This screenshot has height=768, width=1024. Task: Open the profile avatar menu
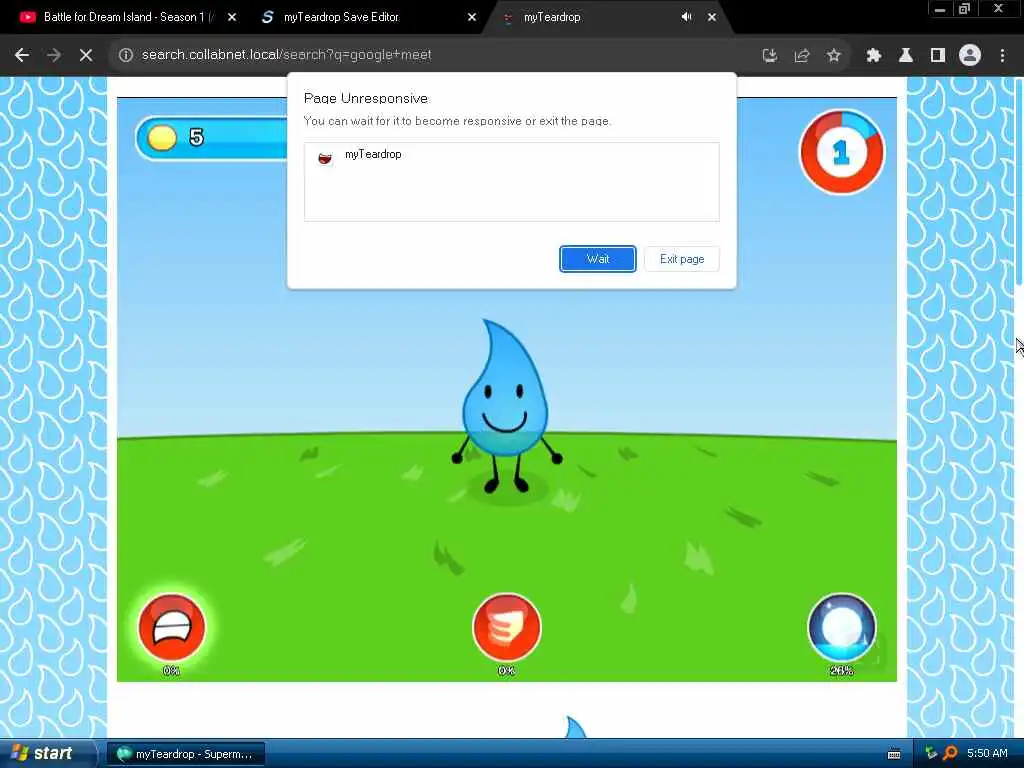point(970,56)
